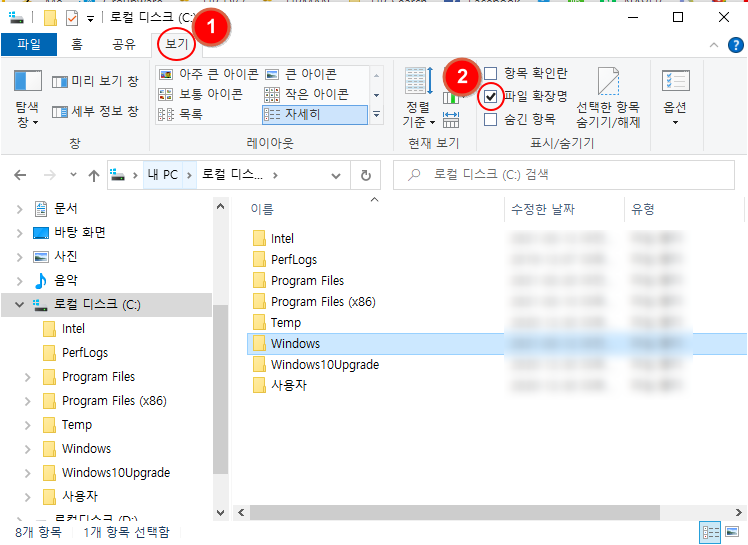Collapse the ribbon with the caret
The image size is (748, 545).
point(714,45)
